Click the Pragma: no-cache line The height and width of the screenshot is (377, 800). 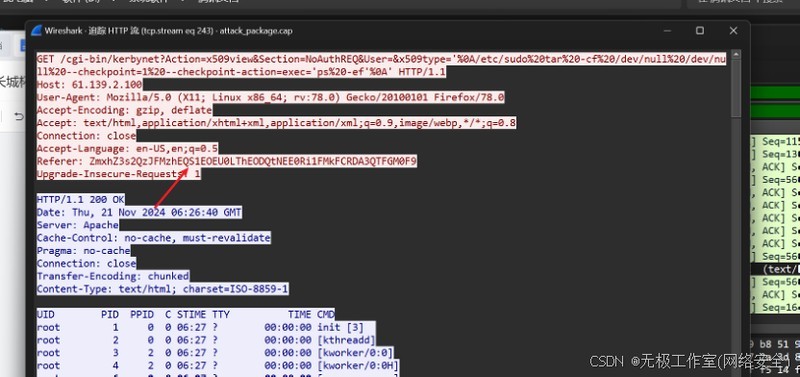pos(84,250)
